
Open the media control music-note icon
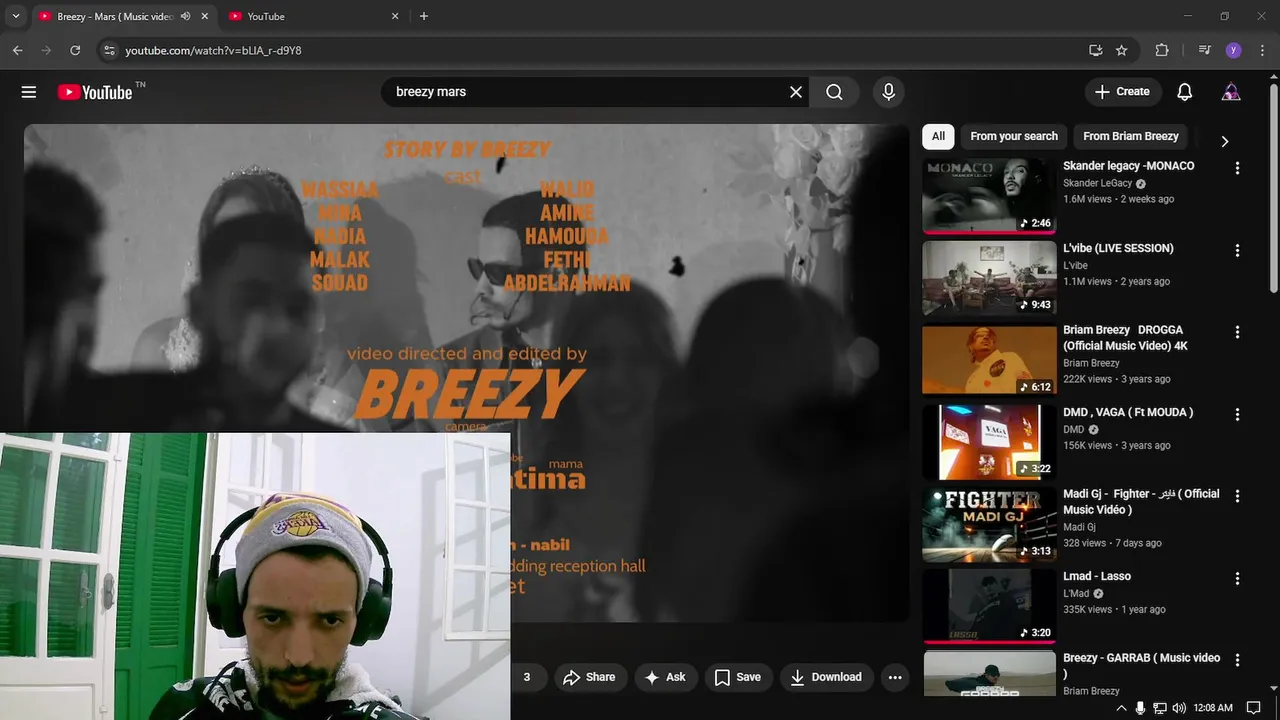[x=1204, y=50]
